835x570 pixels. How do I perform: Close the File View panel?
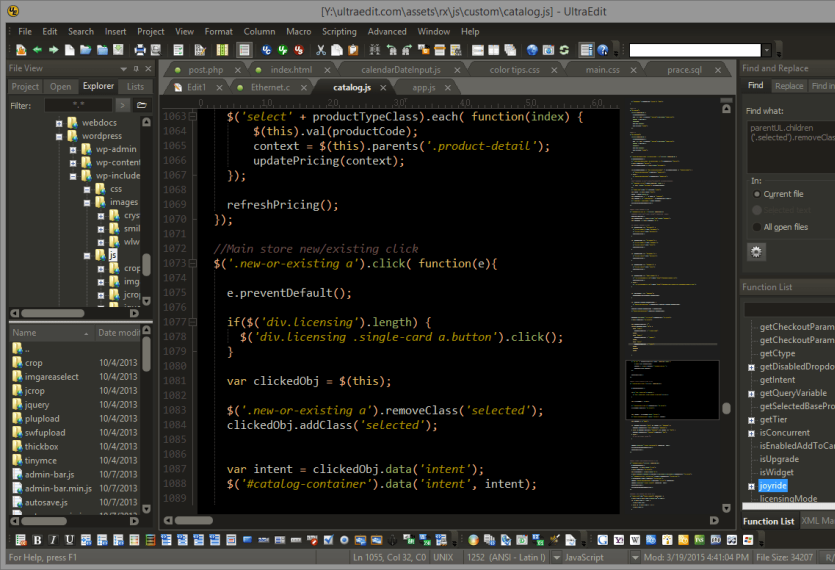tap(149, 69)
